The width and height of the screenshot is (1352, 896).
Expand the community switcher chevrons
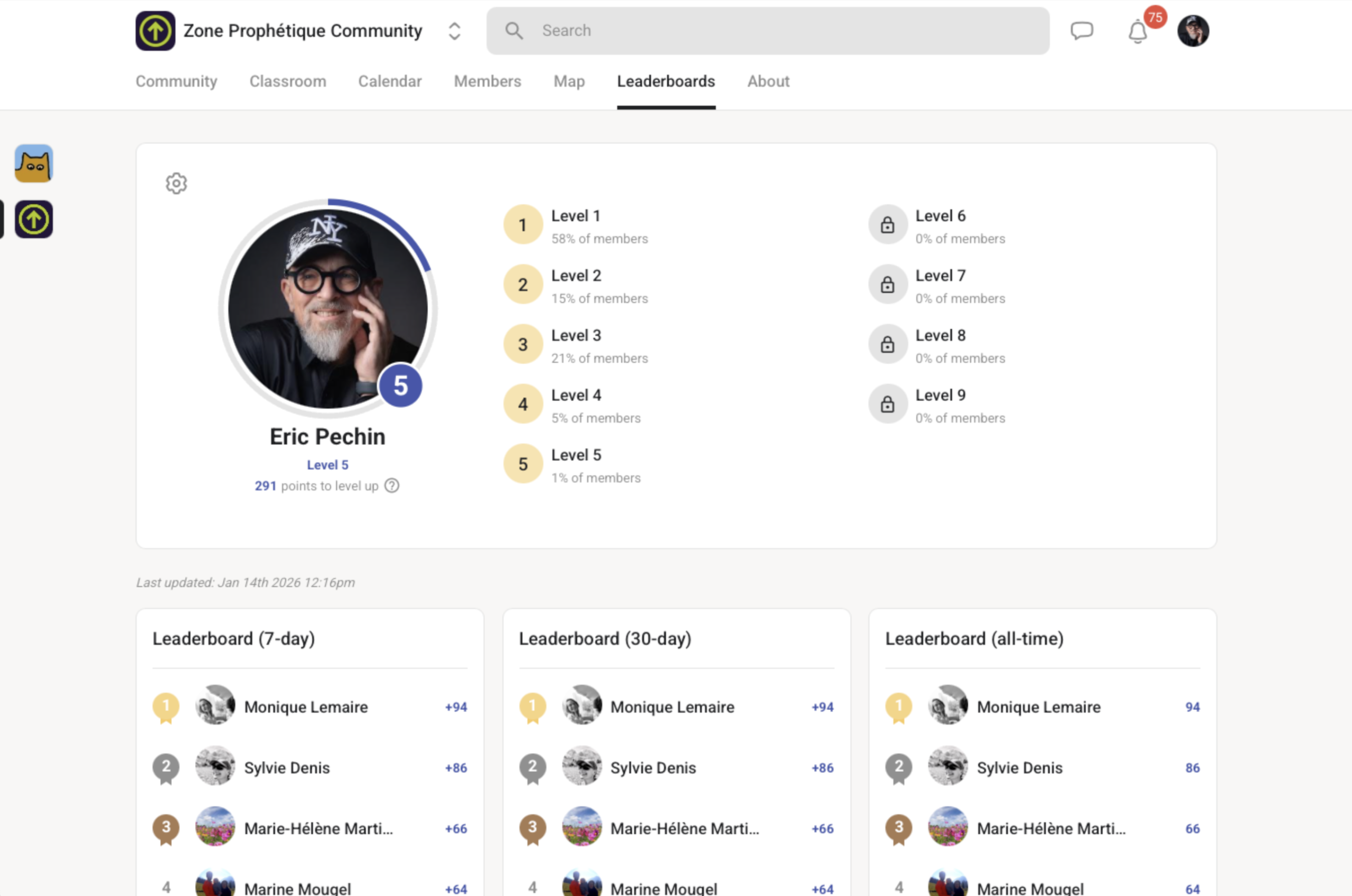click(x=454, y=31)
